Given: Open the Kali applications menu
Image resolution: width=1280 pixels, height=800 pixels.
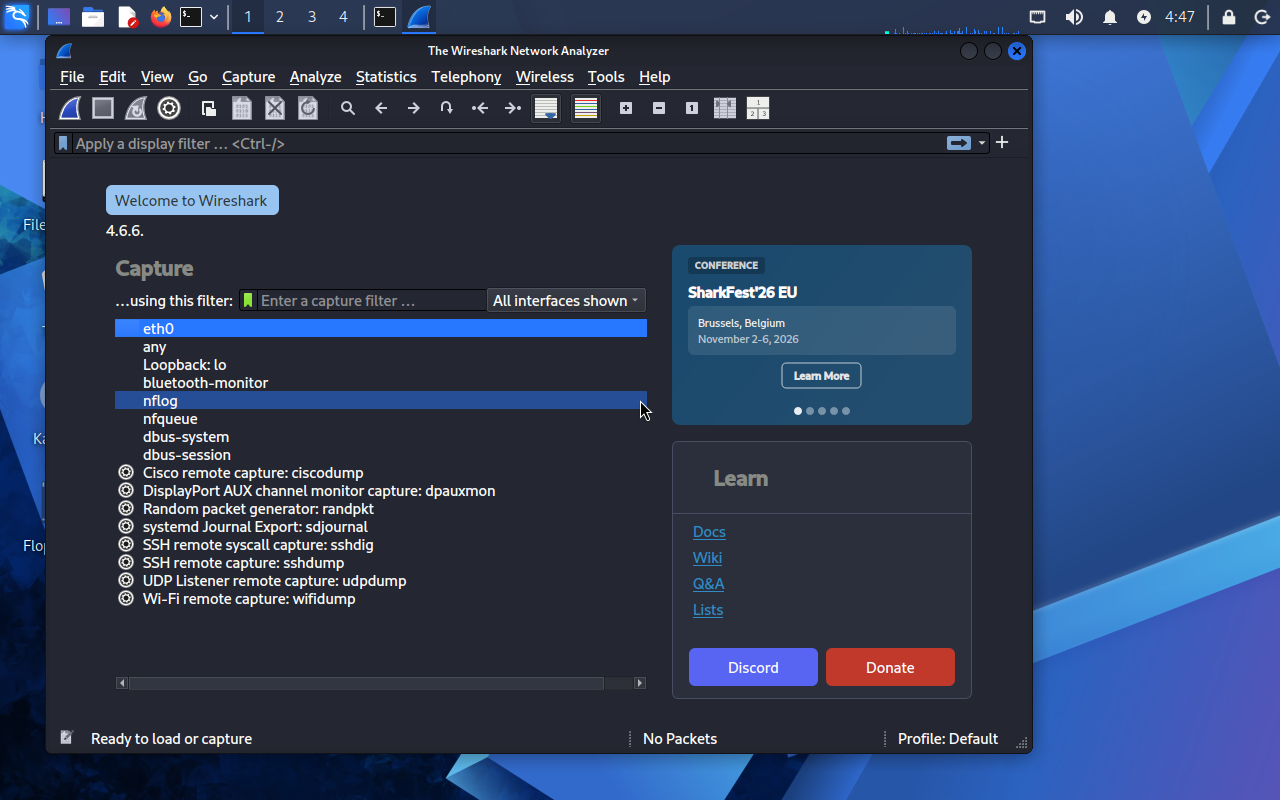Looking at the screenshot, I should click(17, 17).
